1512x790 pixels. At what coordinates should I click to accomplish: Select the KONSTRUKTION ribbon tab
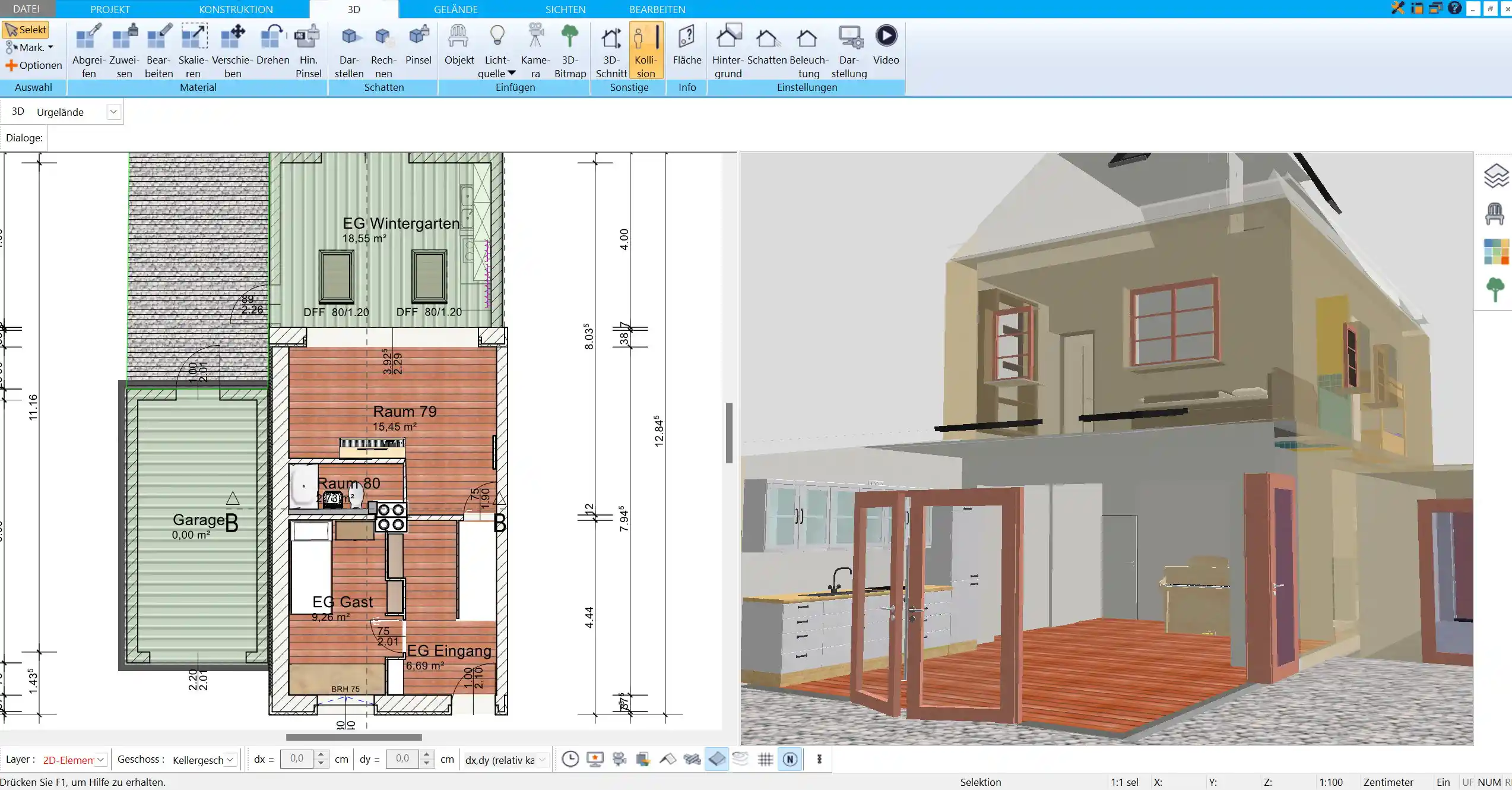(x=235, y=9)
